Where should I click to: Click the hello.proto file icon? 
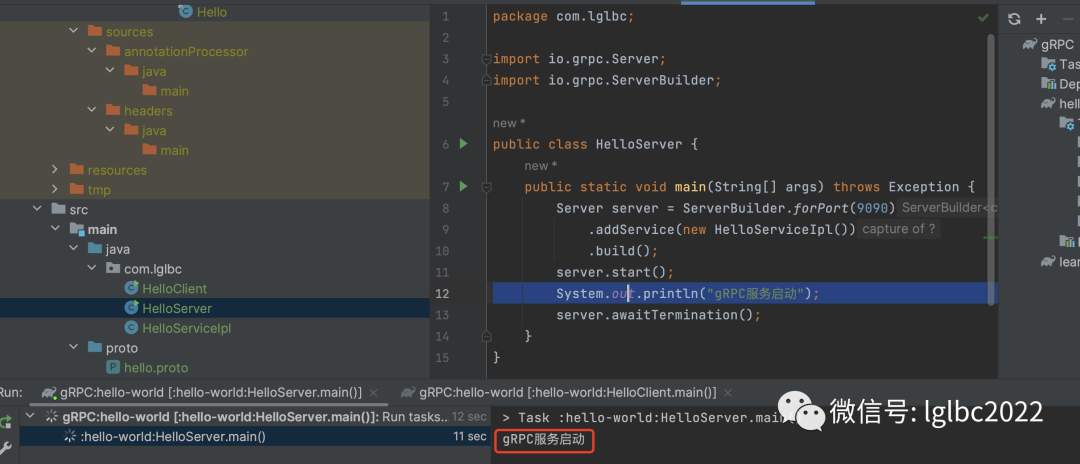[x=112, y=368]
